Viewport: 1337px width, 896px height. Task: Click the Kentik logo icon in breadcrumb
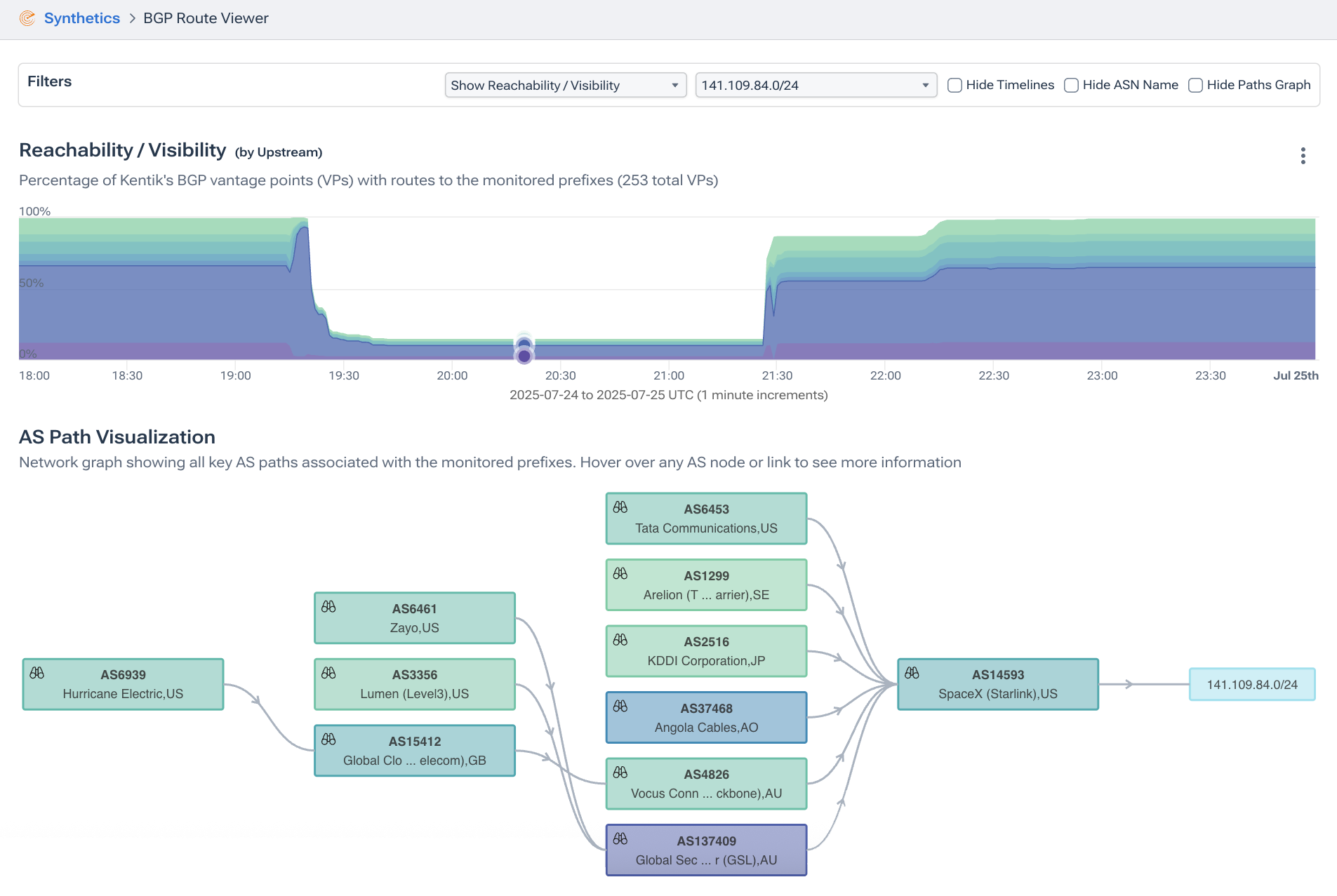27,18
